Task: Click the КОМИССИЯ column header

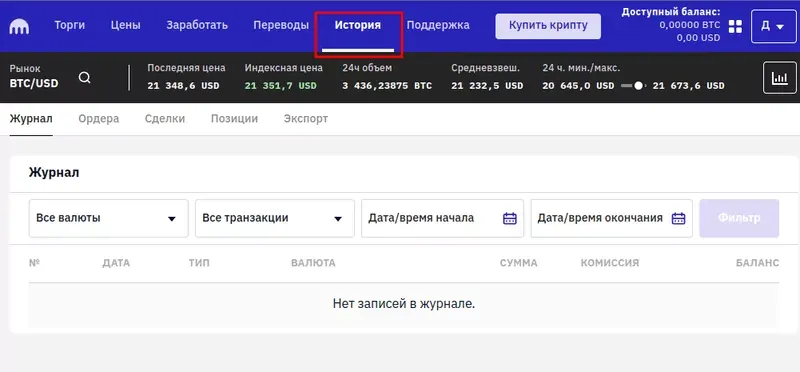Action: 610,263
